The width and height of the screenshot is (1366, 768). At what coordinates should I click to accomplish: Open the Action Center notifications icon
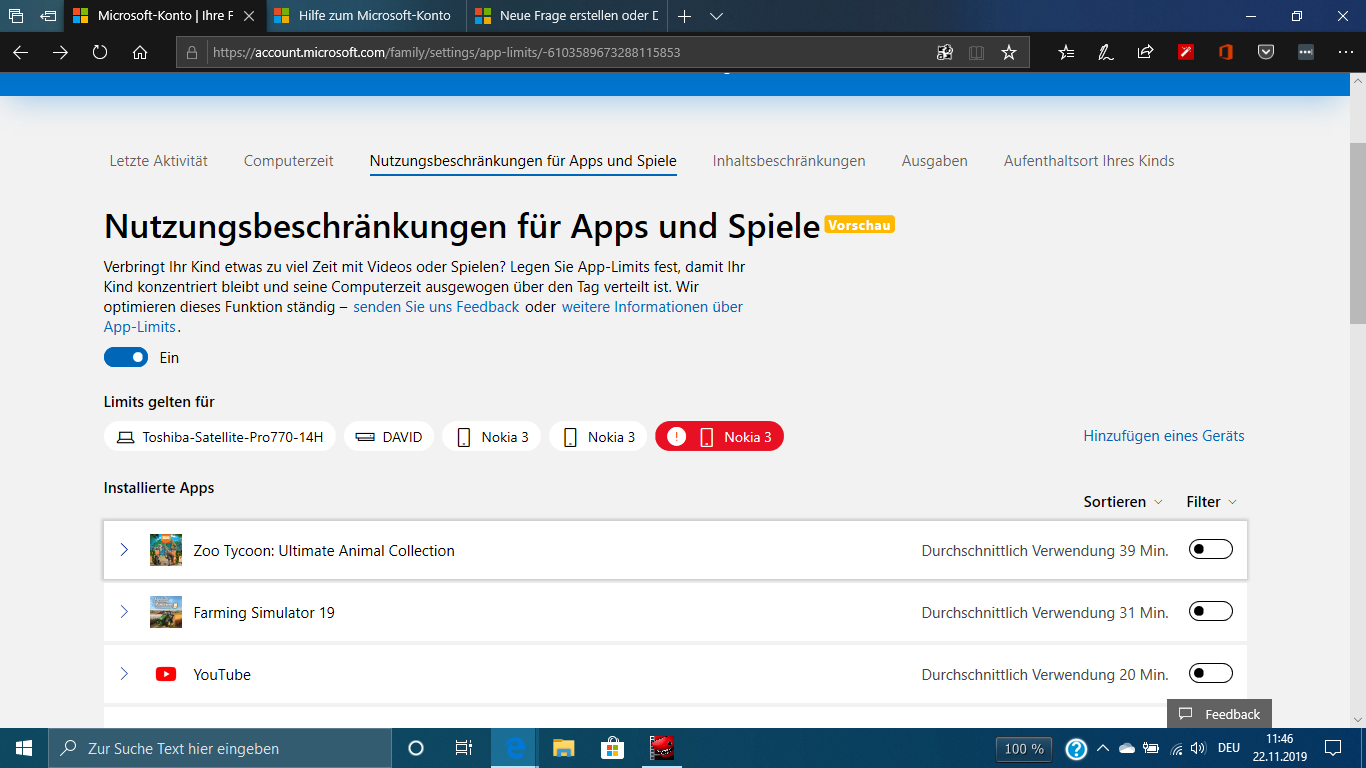[x=1333, y=748]
